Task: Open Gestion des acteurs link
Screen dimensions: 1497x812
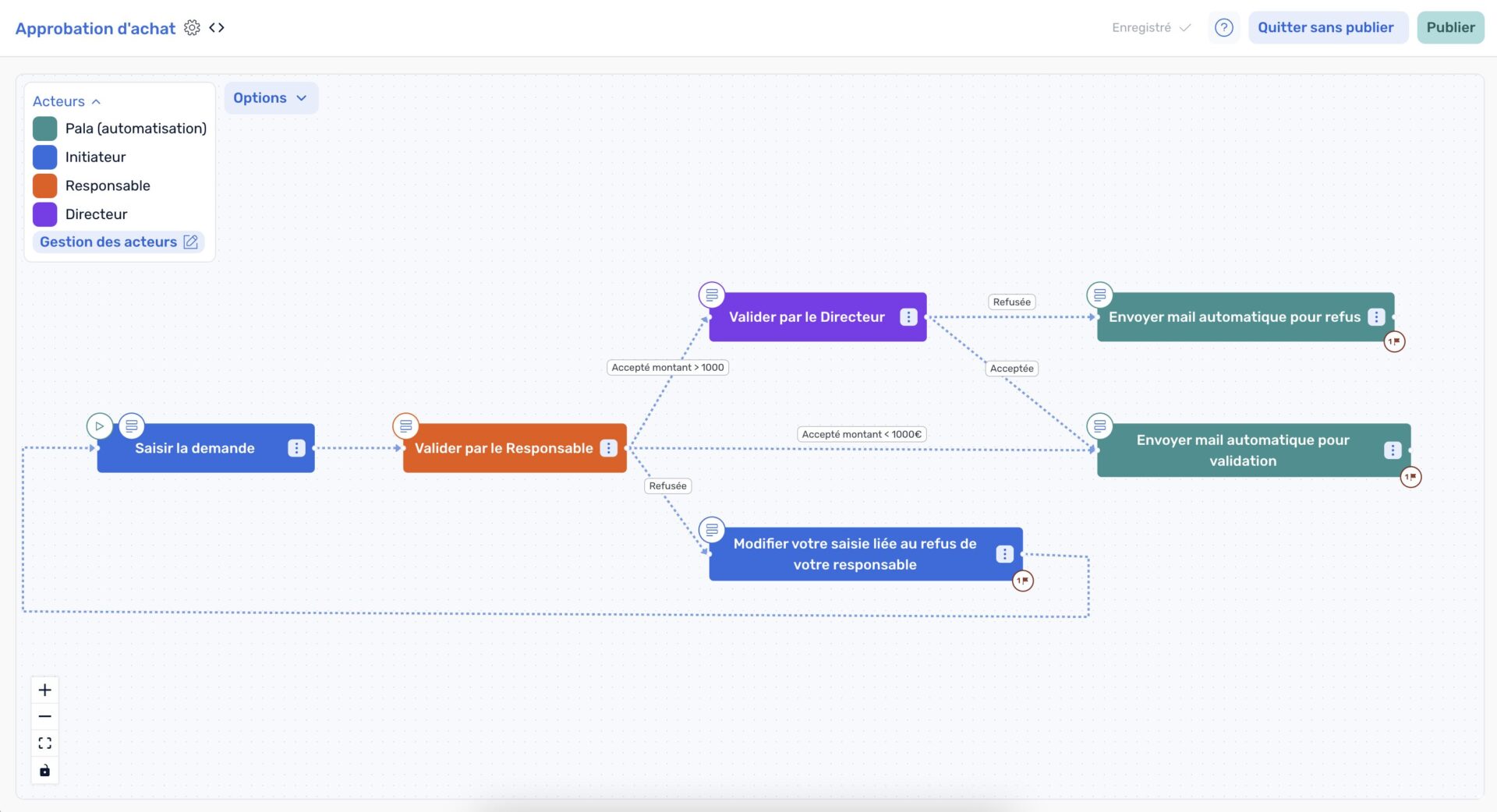Action: tap(119, 242)
